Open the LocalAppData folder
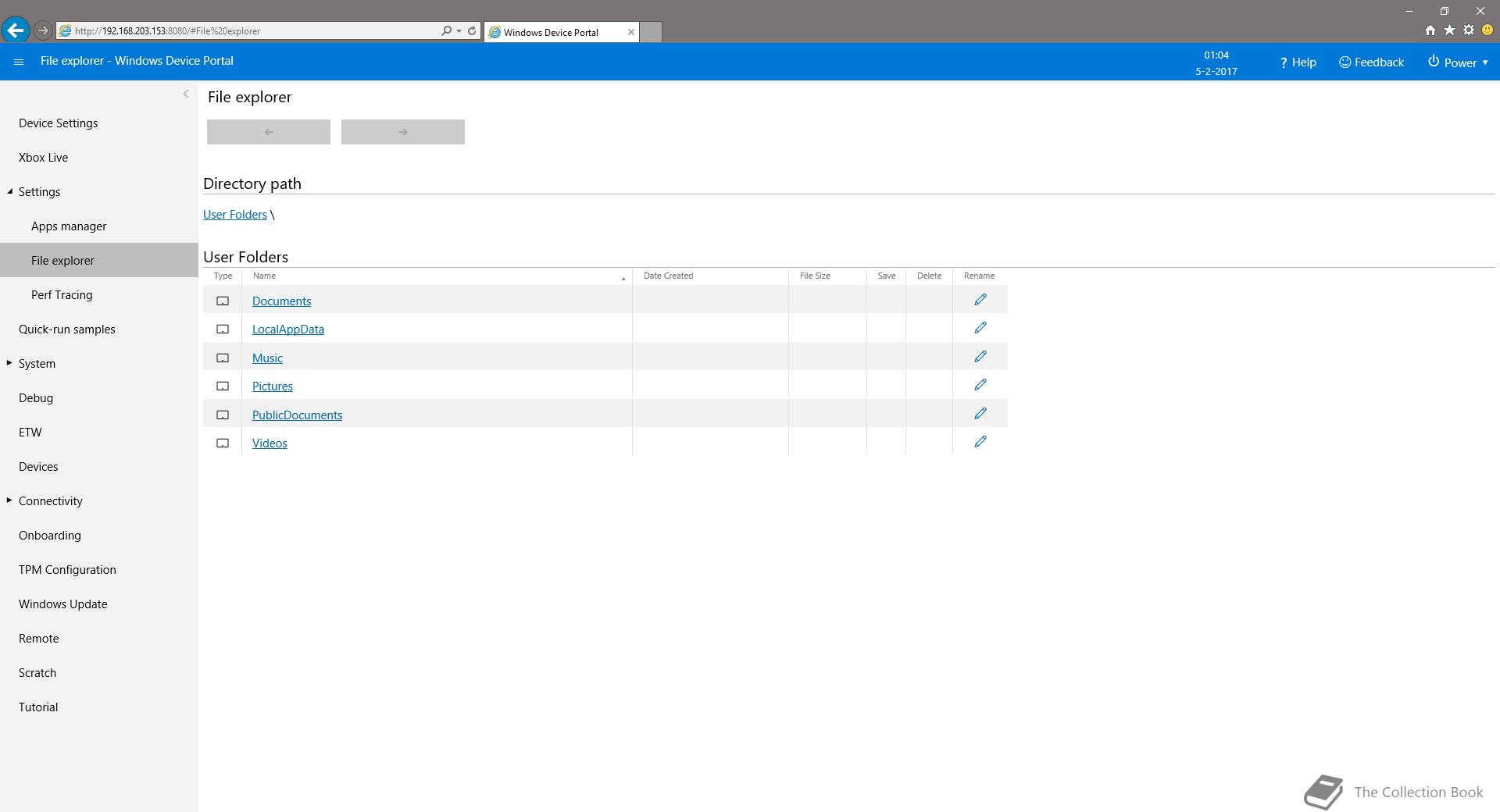The image size is (1500, 812). click(288, 329)
